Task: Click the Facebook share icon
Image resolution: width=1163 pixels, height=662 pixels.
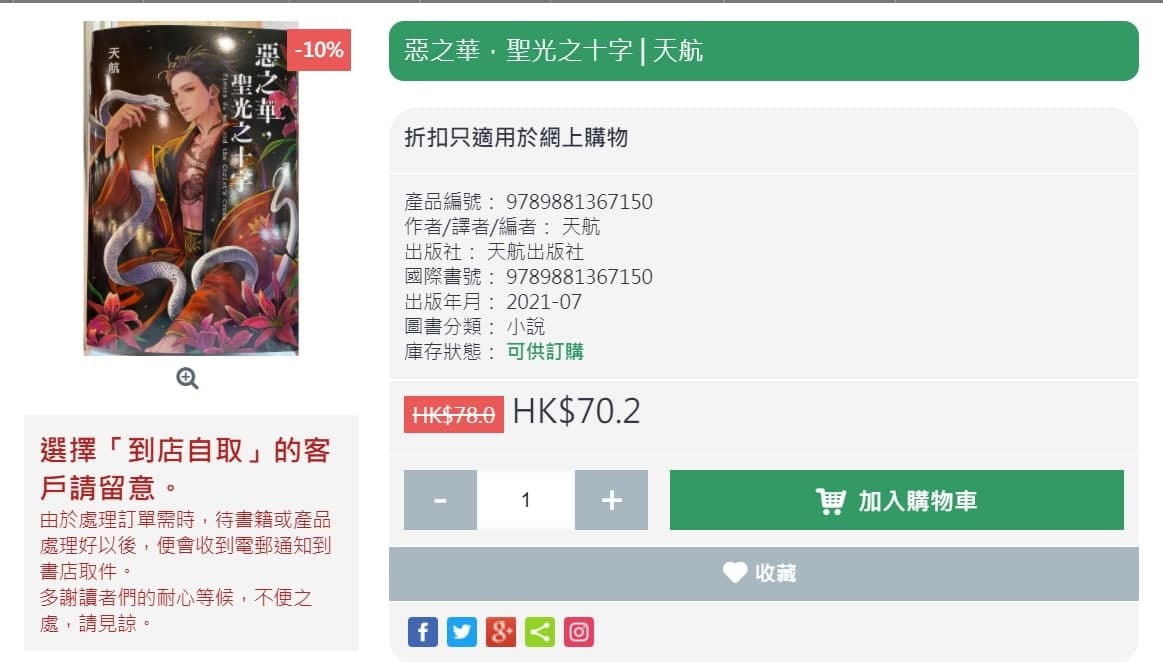Action: point(423,632)
